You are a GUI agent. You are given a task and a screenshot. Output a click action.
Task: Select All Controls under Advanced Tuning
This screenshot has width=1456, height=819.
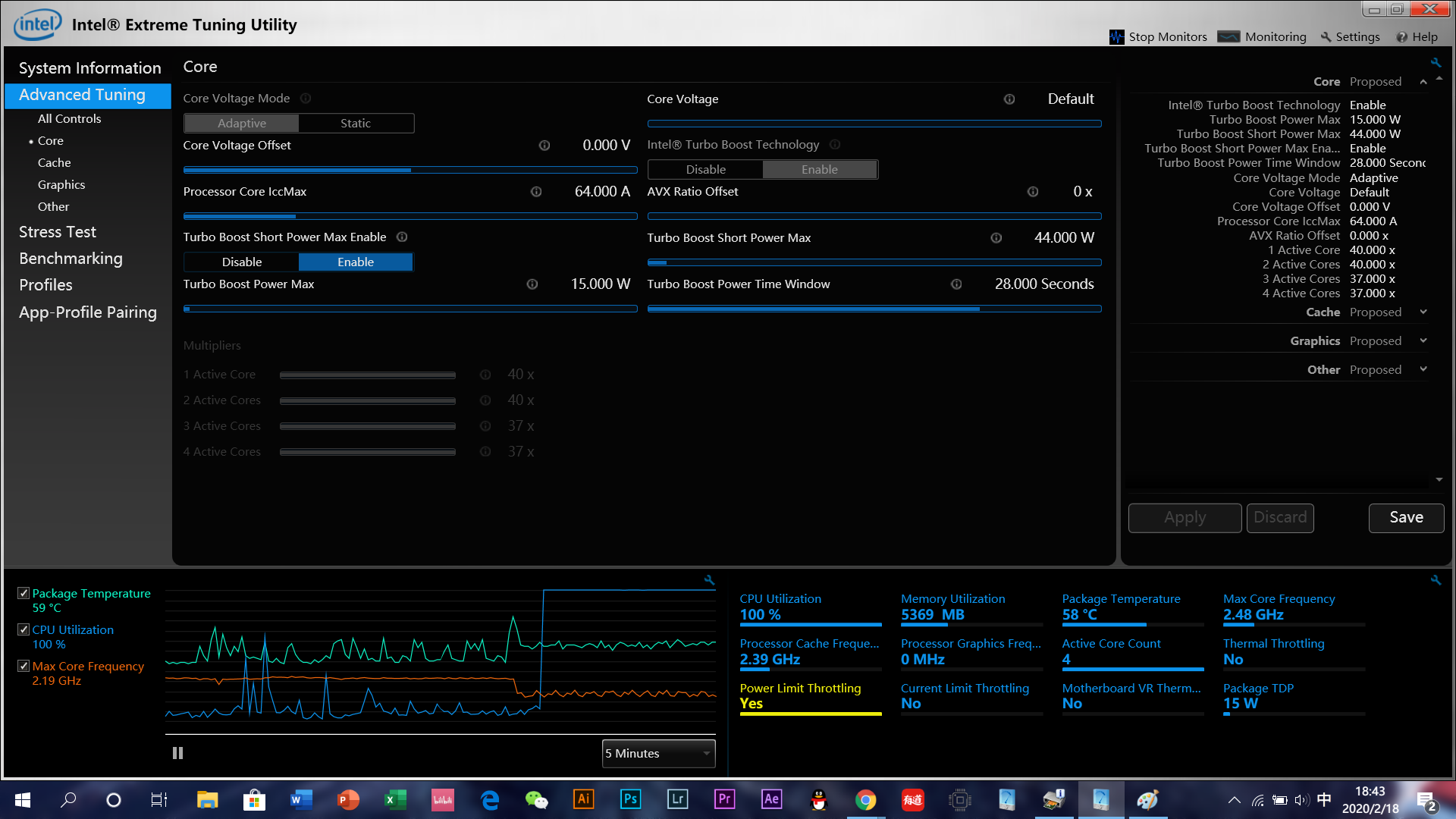tap(69, 119)
